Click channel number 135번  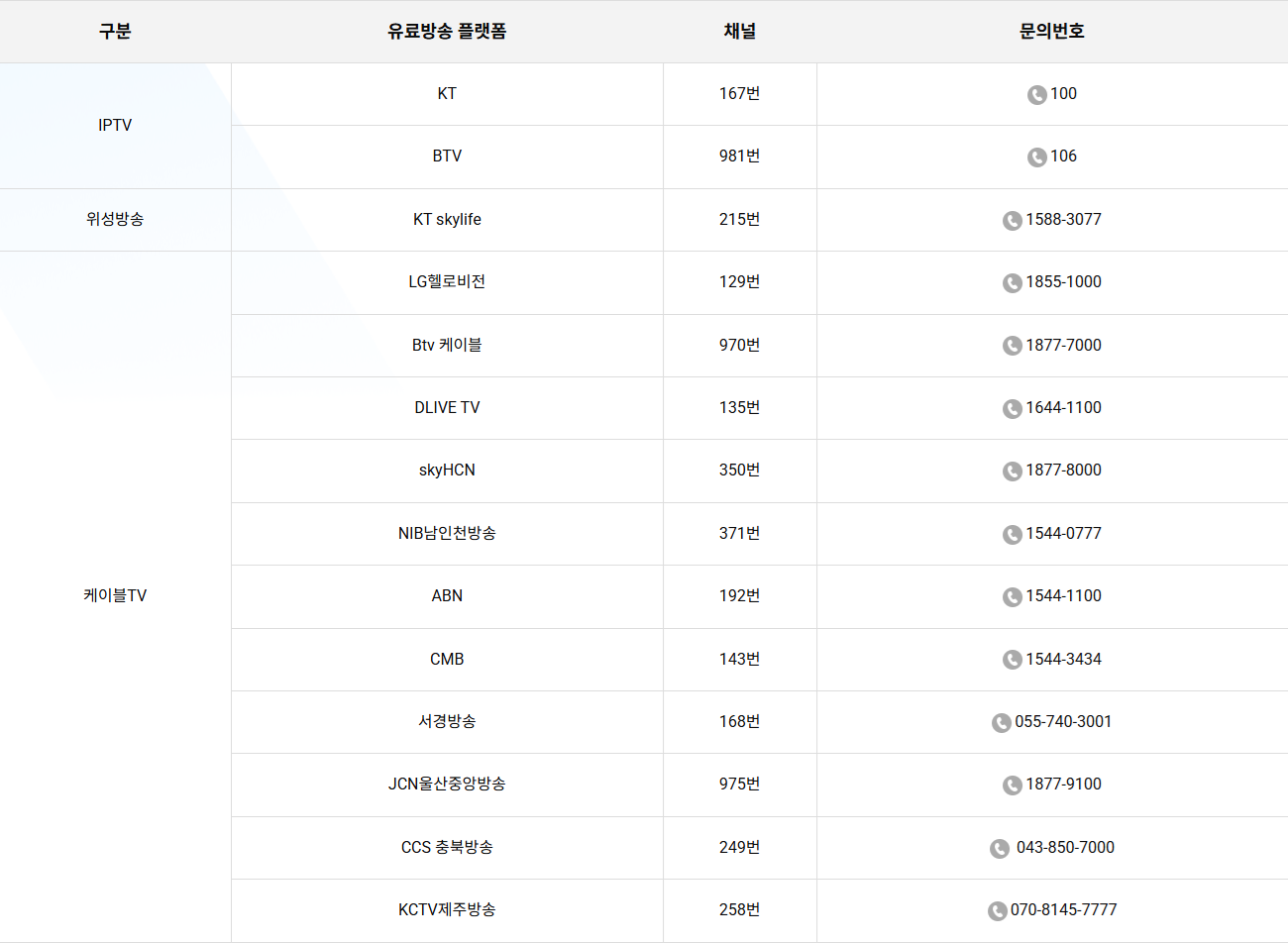point(740,408)
